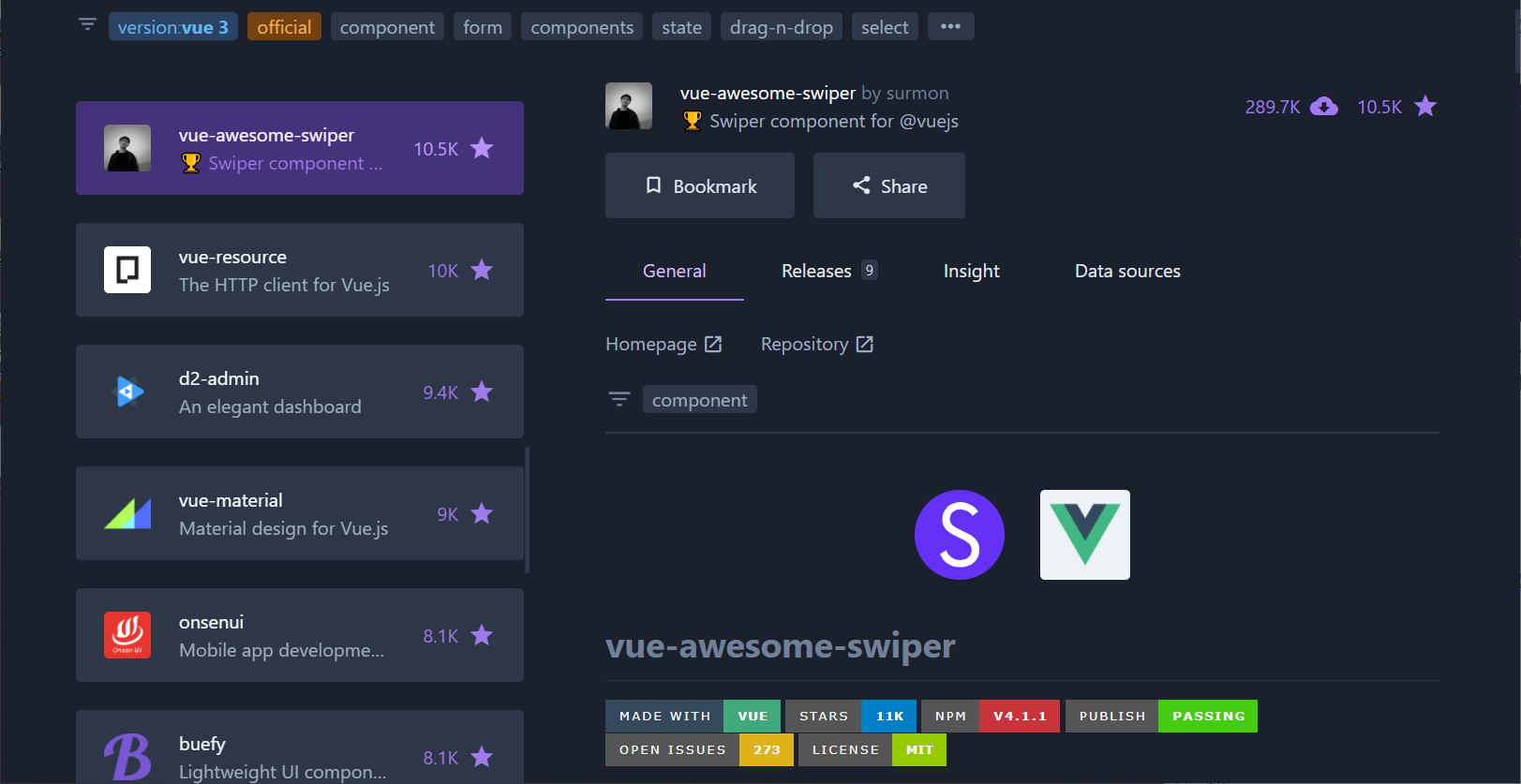This screenshot has height=784, width=1521.
Task: Click the Publish Passing badge
Action: tap(1161, 716)
